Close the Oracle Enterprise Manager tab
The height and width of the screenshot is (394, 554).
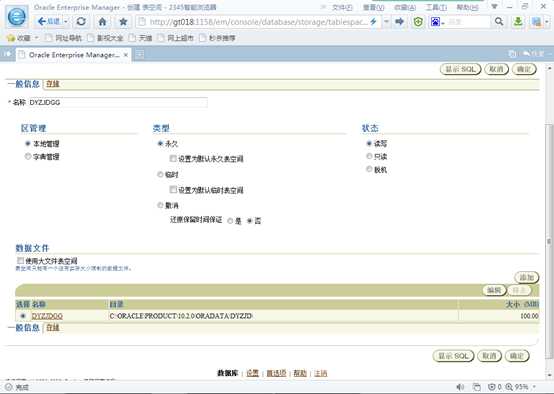pos(126,55)
